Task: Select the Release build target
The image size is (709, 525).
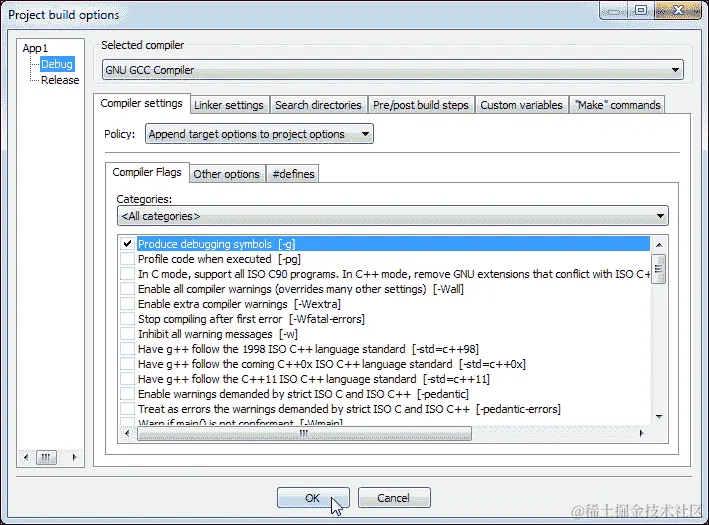Action: point(60,80)
